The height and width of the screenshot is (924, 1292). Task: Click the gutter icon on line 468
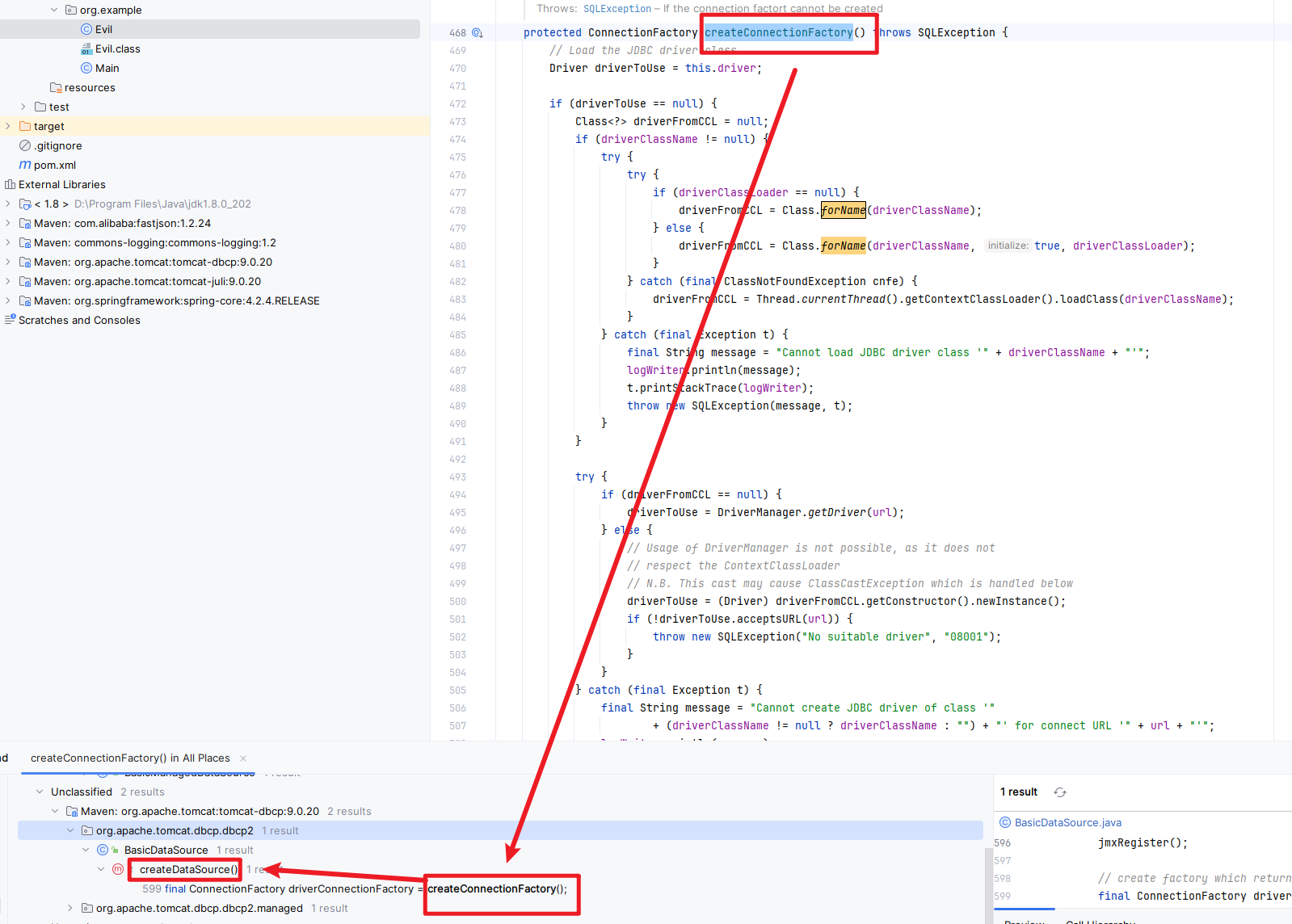(478, 32)
